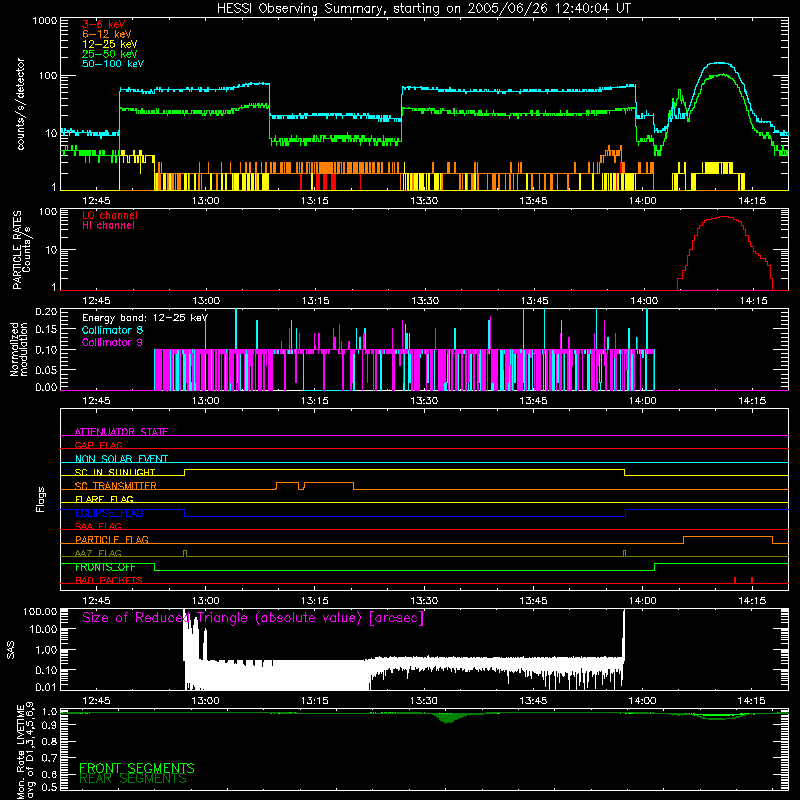Click the 0.05 tick label of the modulation plot

tap(46, 369)
